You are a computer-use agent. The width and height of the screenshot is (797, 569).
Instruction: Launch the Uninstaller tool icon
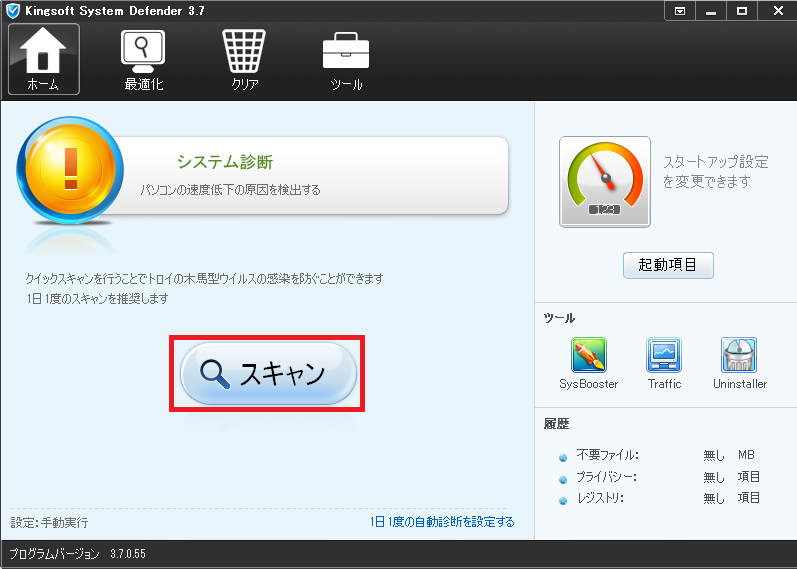739,356
